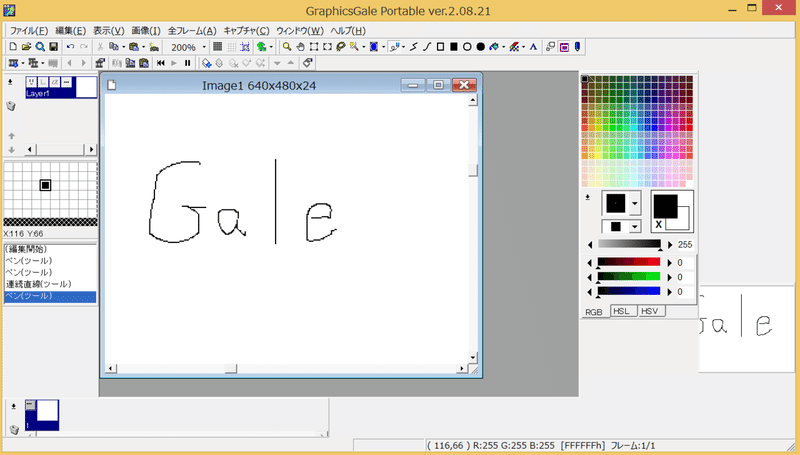Click the black foreground color swatch
Viewport: 800px width, 455px height.
(x=665, y=206)
